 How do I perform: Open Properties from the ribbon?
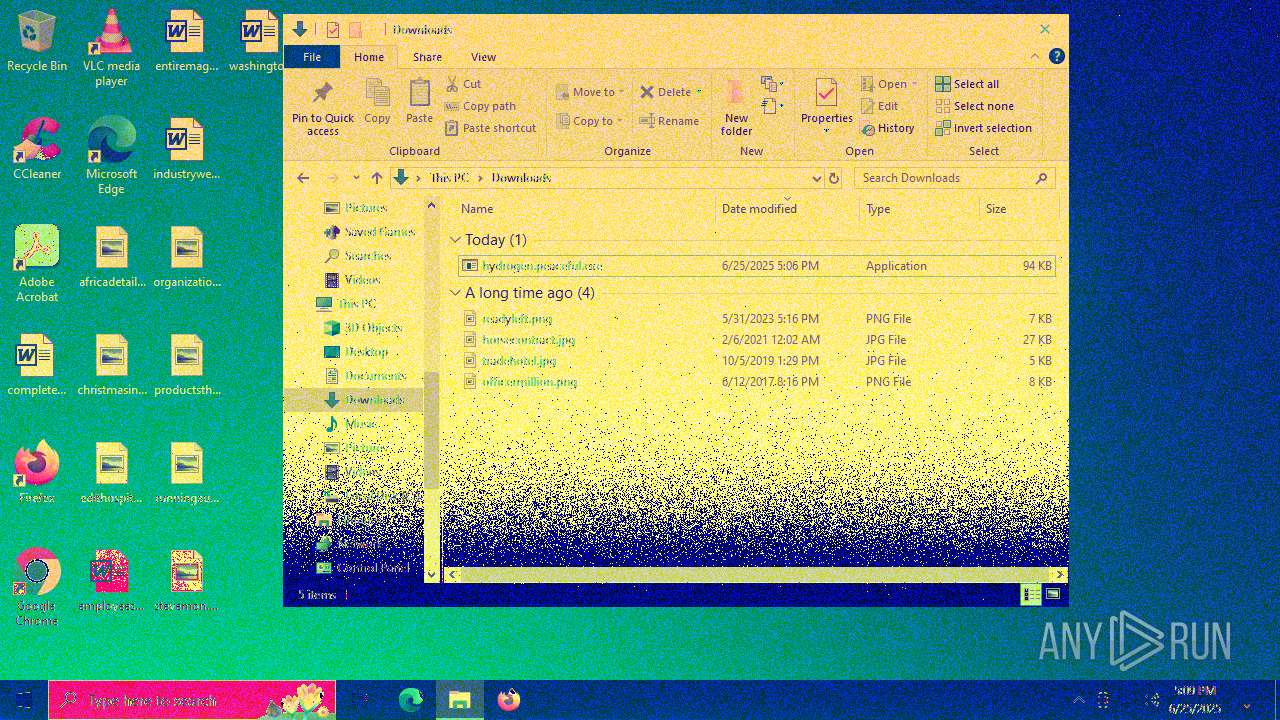(x=826, y=108)
